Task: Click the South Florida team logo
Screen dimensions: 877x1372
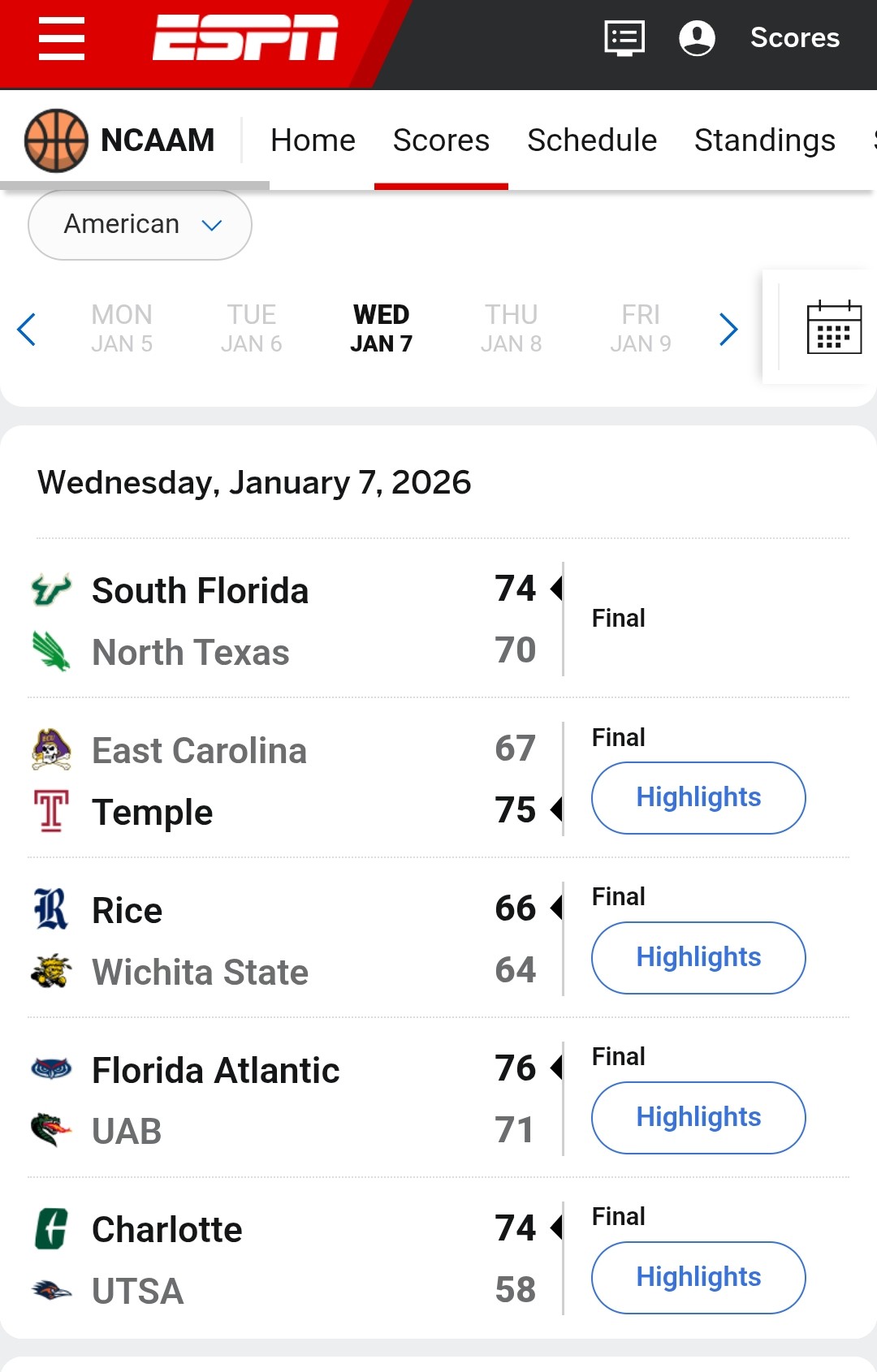Action: [x=51, y=590]
